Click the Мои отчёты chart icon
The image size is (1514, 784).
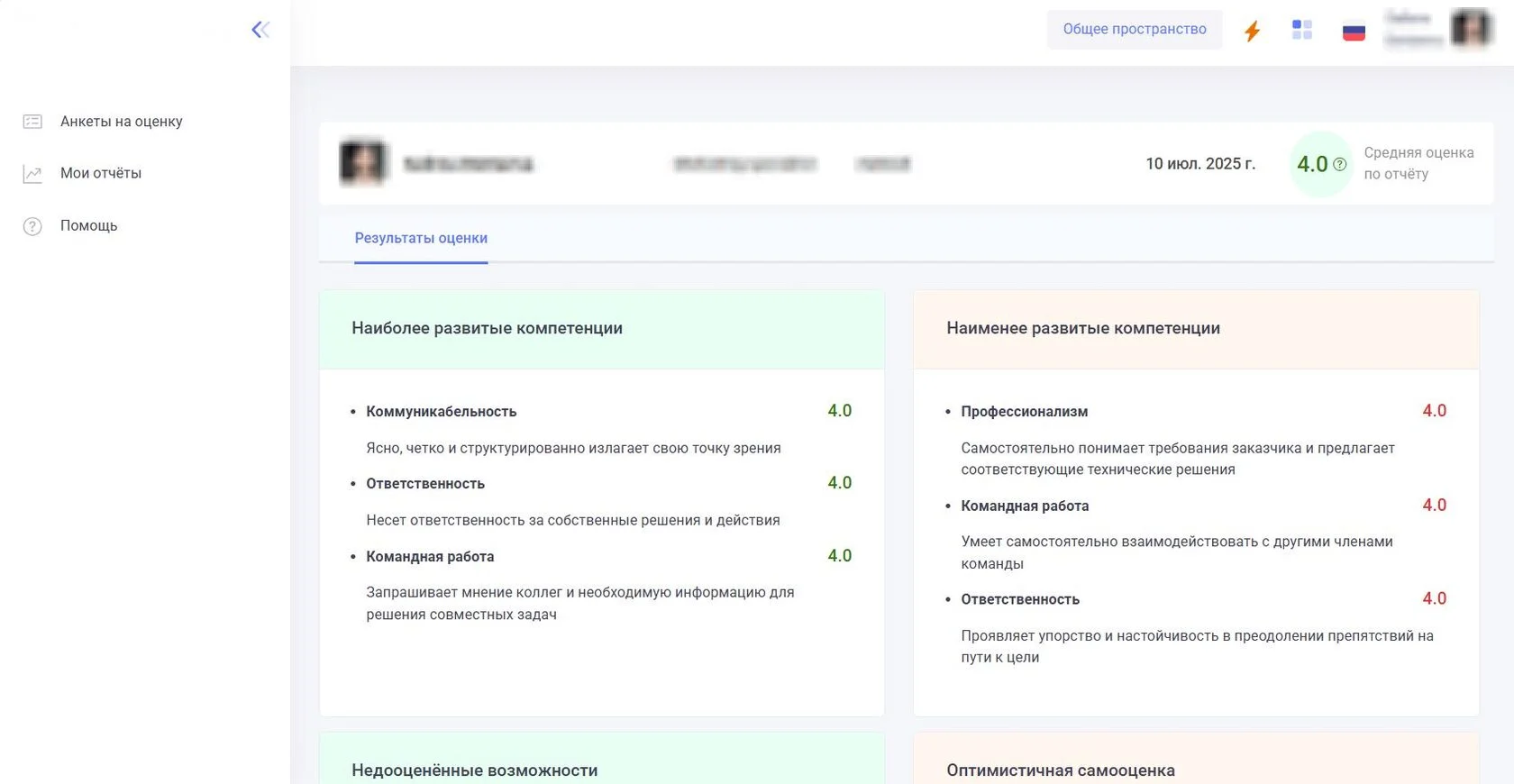pyautogui.click(x=32, y=174)
